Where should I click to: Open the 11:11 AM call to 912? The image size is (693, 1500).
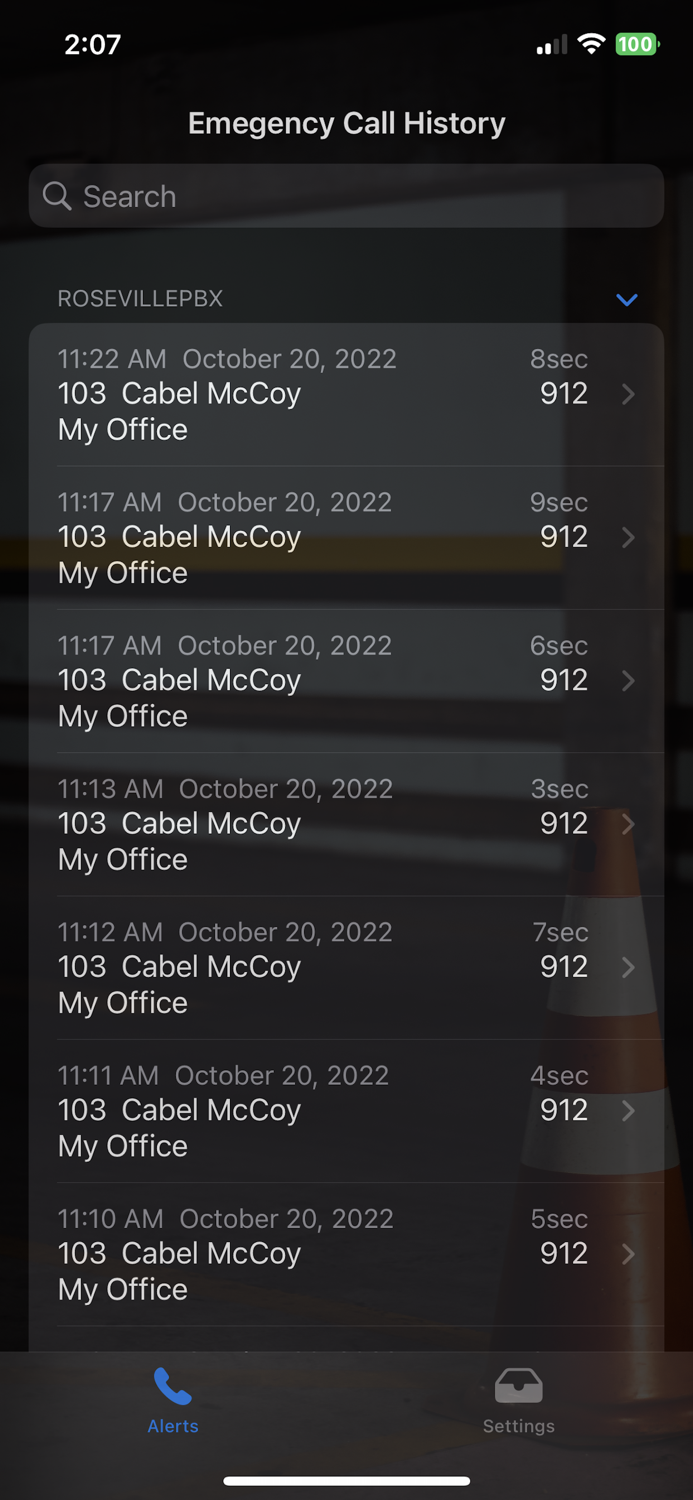click(346, 1110)
